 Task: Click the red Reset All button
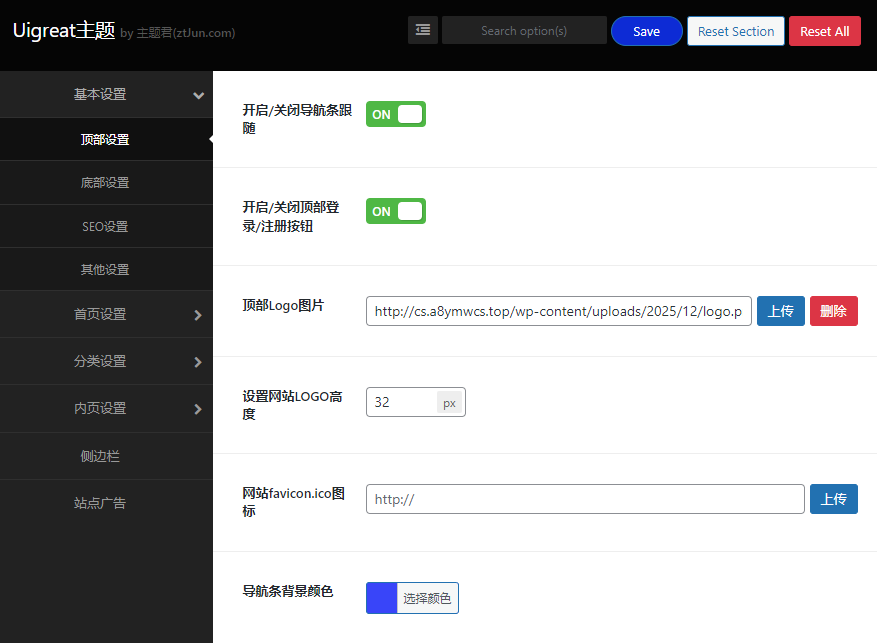[x=824, y=31]
